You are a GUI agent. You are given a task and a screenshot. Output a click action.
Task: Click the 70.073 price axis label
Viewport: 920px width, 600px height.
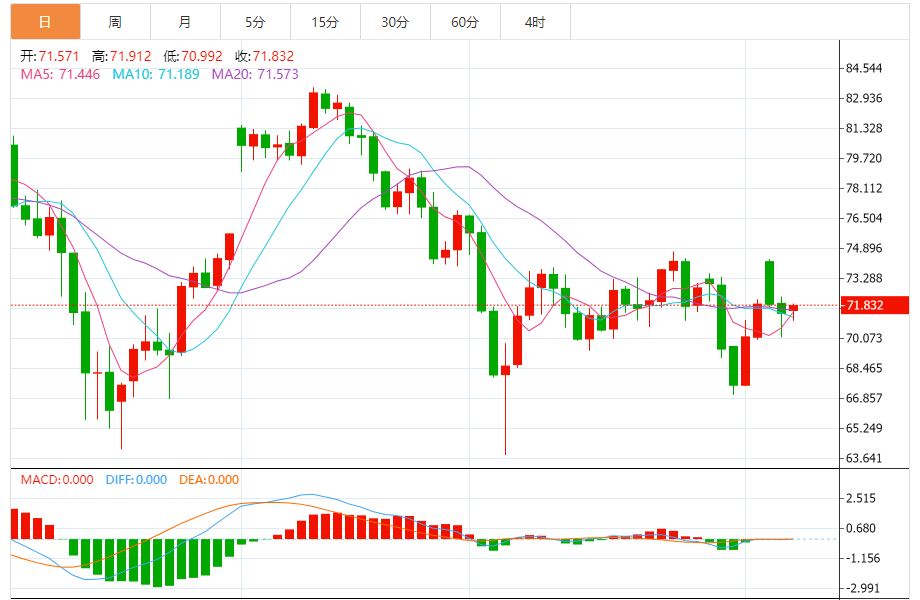[864, 338]
